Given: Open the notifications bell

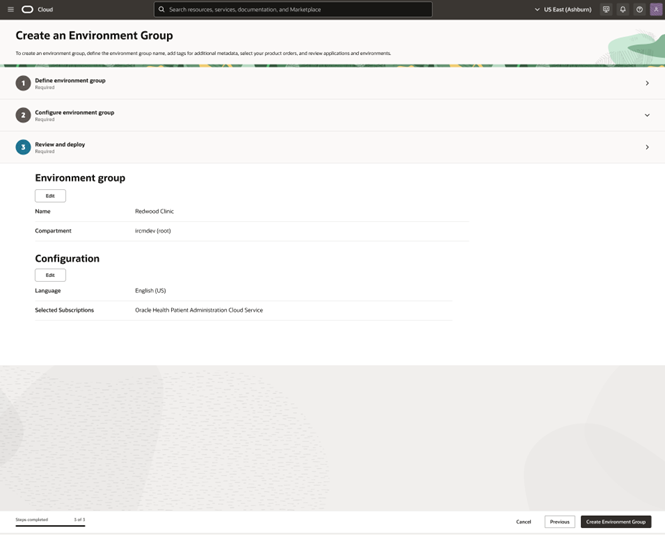Looking at the screenshot, I should point(623,9).
